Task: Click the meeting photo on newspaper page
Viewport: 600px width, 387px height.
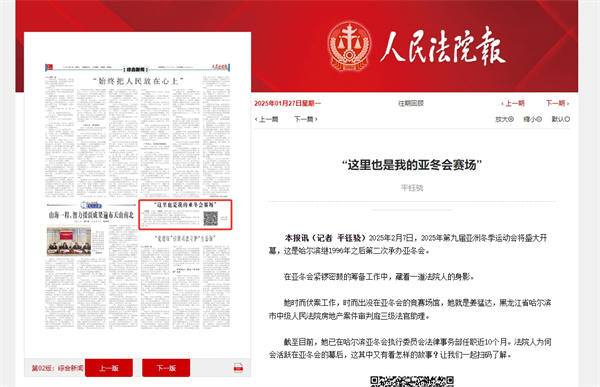Action: coord(69,241)
